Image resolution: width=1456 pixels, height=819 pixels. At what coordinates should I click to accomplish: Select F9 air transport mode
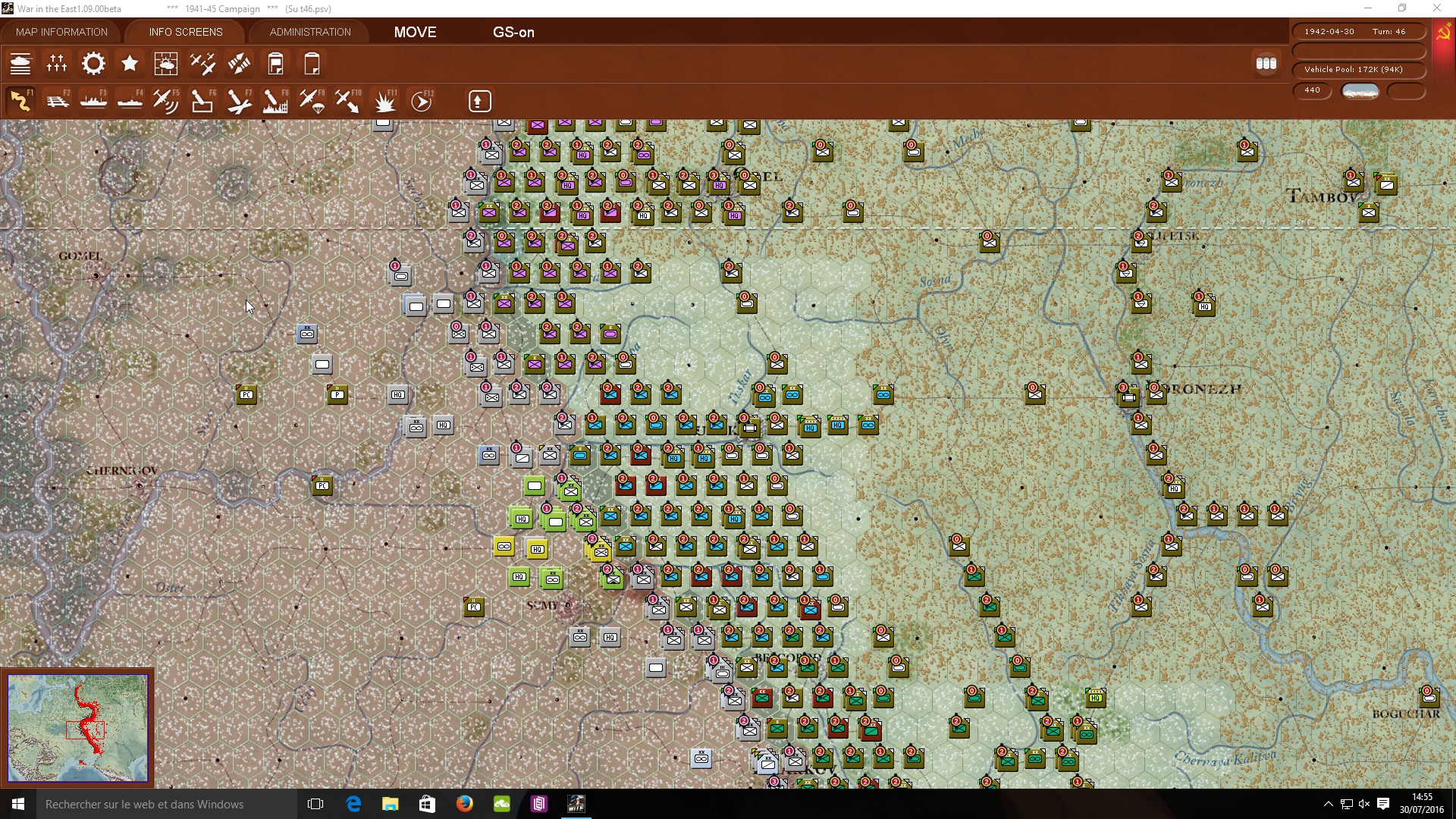pyautogui.click(x=312, y=101)
